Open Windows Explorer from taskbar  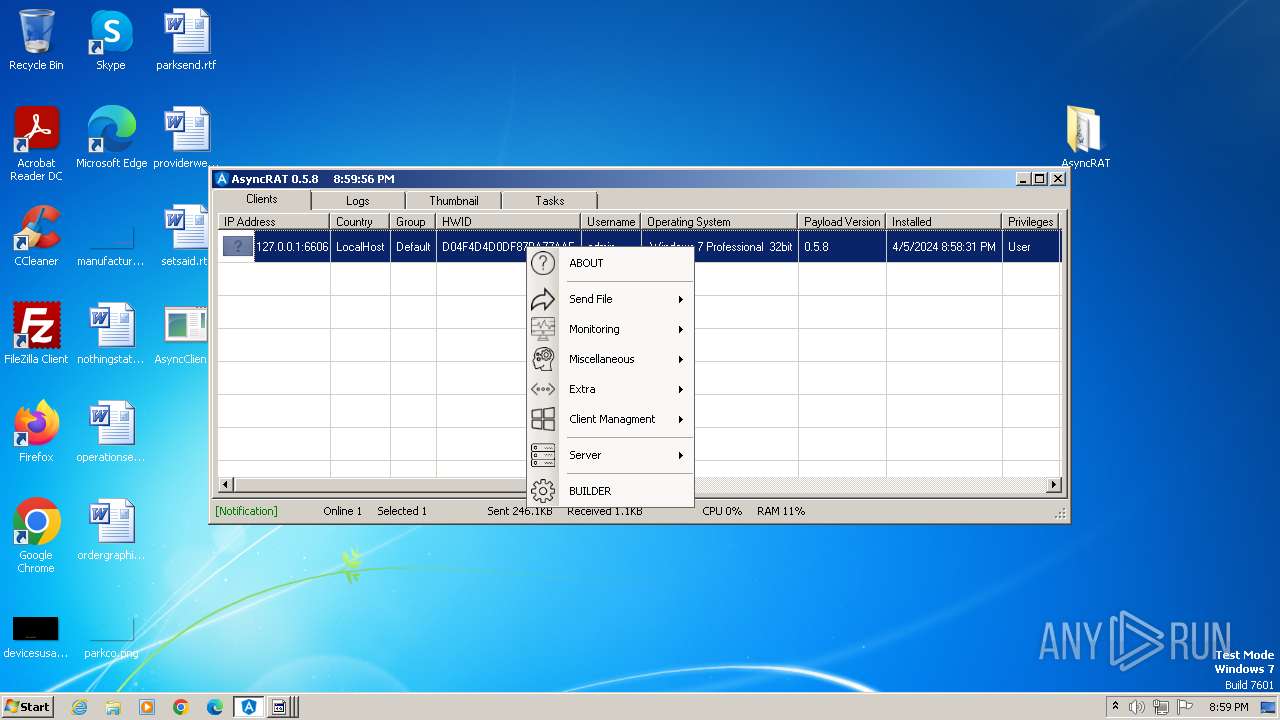113,707
